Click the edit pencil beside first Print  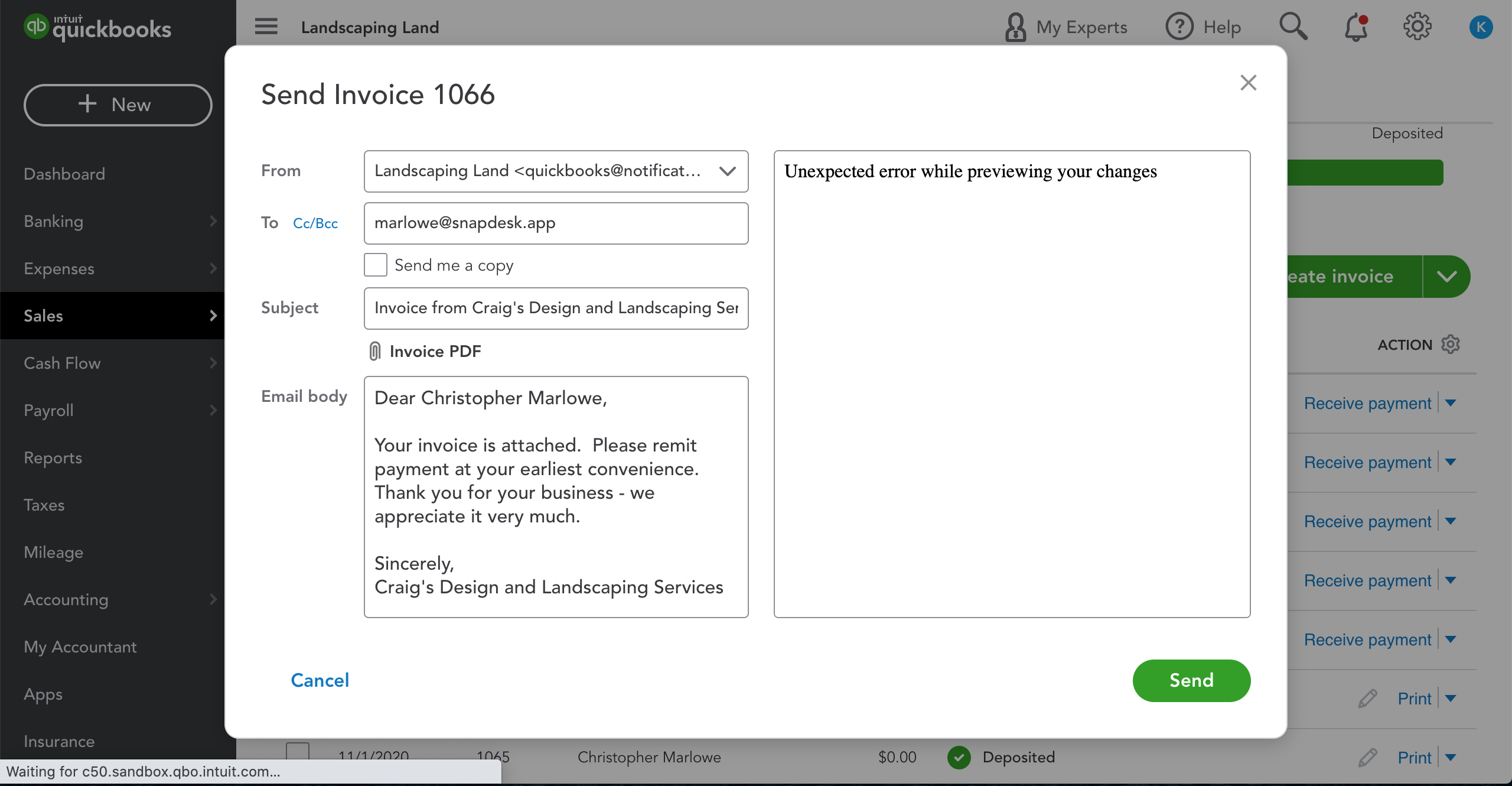(1367, 699)
